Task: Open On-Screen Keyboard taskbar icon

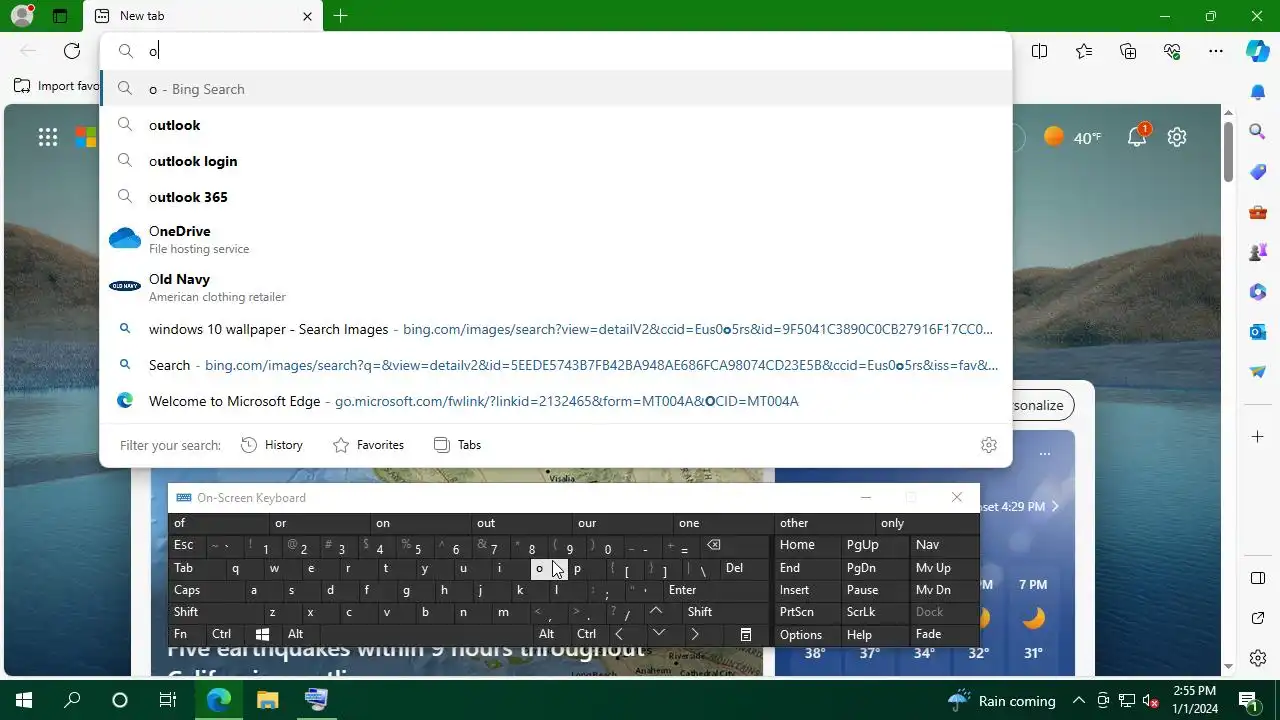Action: point(316,700)
